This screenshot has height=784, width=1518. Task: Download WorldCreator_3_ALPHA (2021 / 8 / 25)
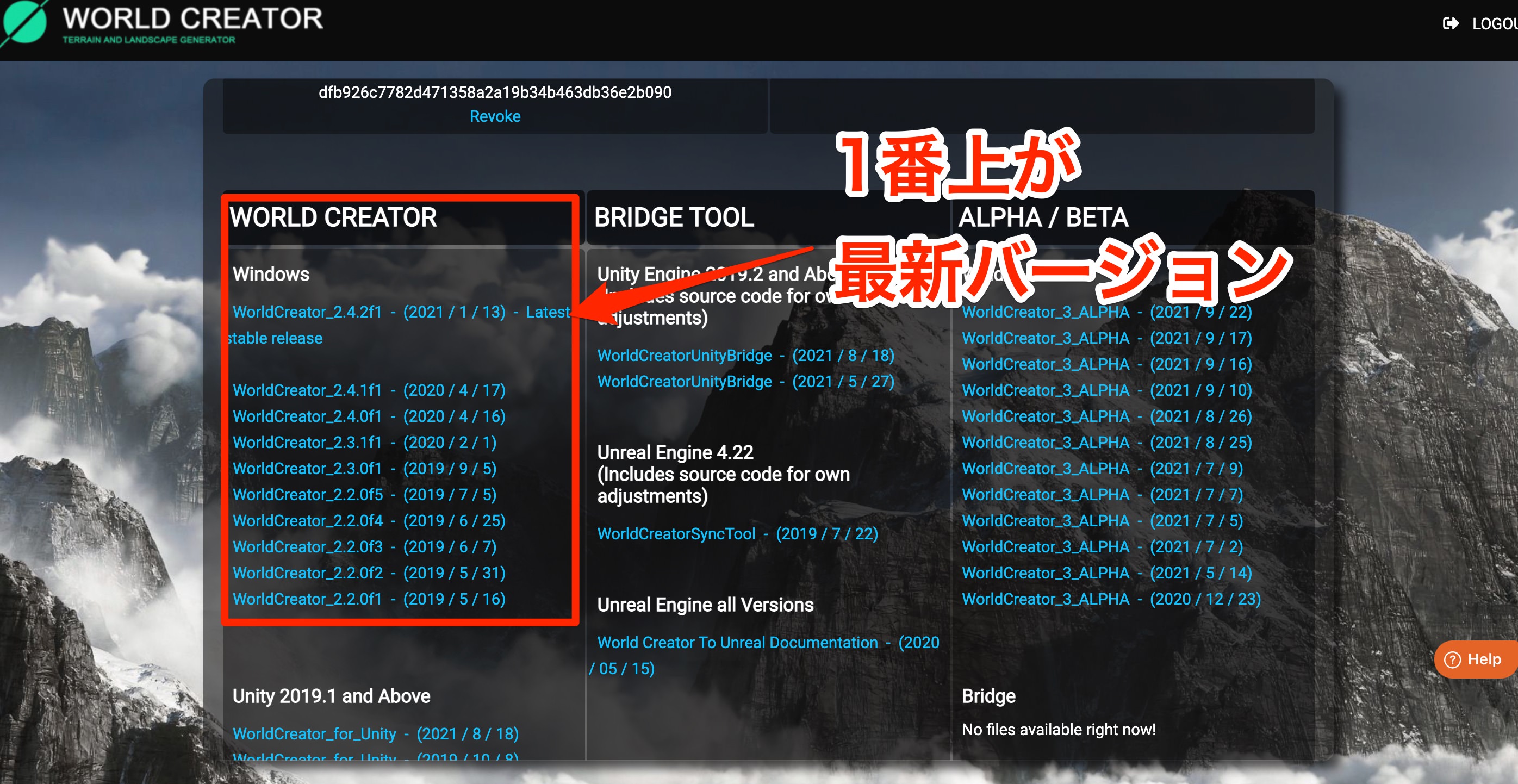point(1106,442)
